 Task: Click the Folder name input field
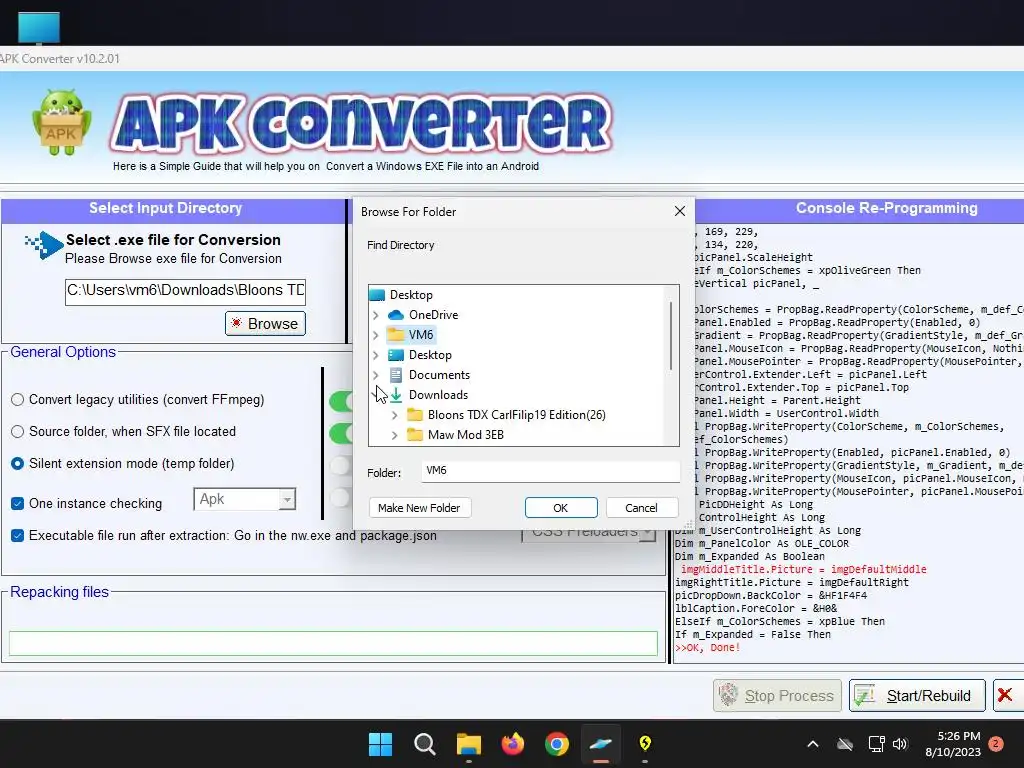[x=550, y=471]
